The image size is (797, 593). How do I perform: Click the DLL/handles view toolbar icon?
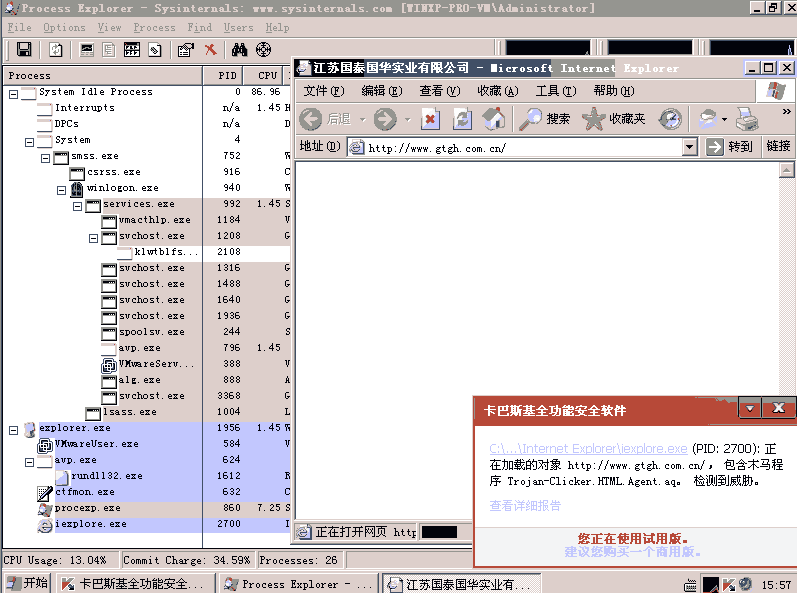[155, 49]
